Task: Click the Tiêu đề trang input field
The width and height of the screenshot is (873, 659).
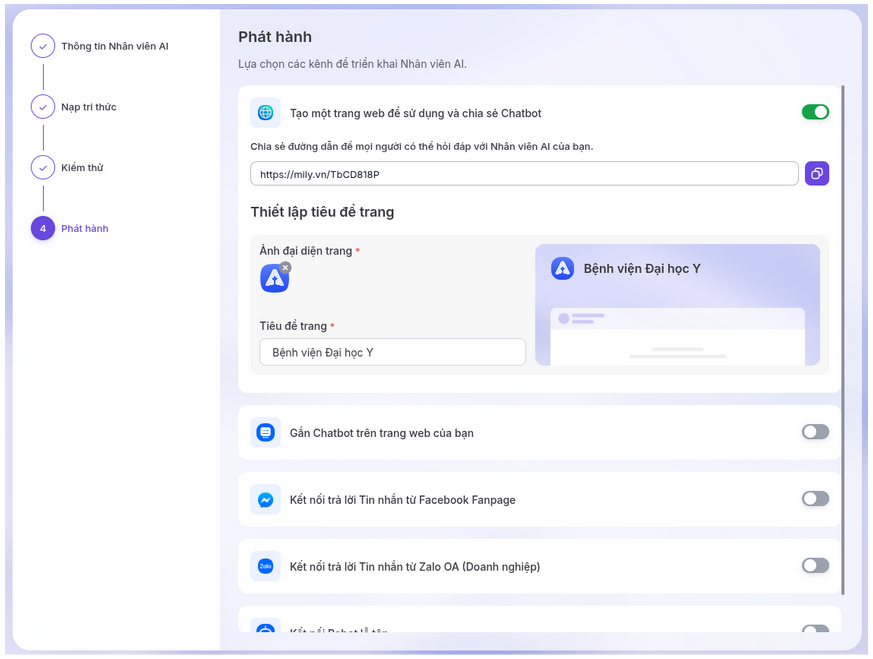Action: [x=392, y=352]
